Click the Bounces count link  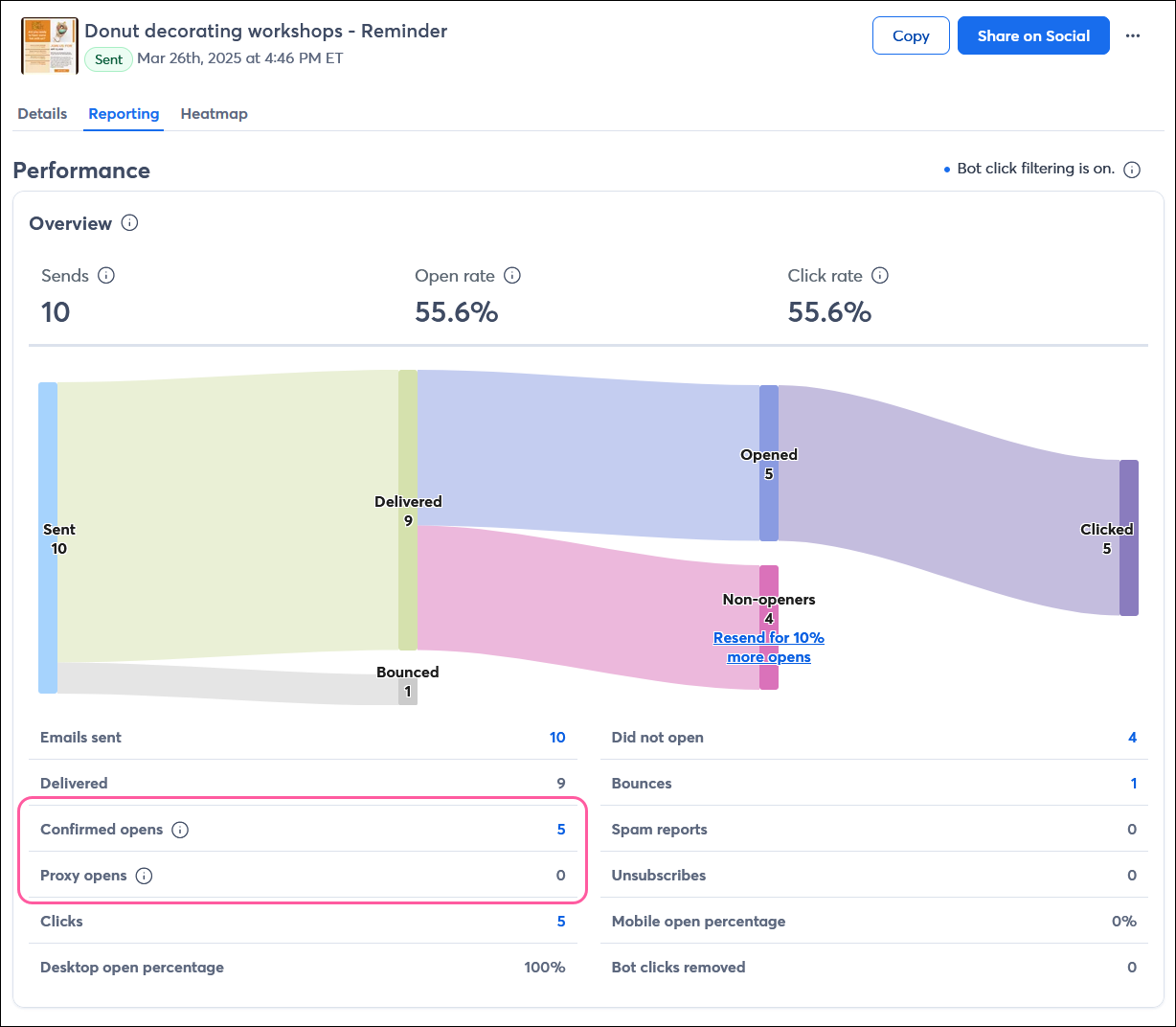pyautogui.click(x=1133, y=784)
